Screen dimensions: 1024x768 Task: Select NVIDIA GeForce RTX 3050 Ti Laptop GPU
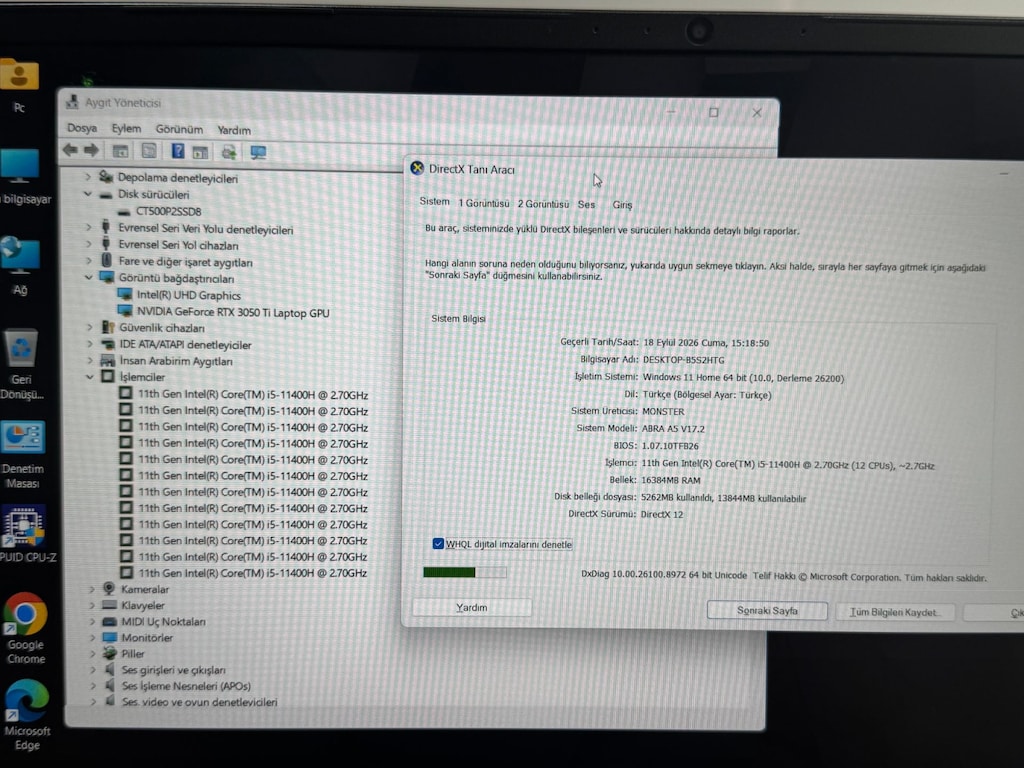tap(232, 313)
